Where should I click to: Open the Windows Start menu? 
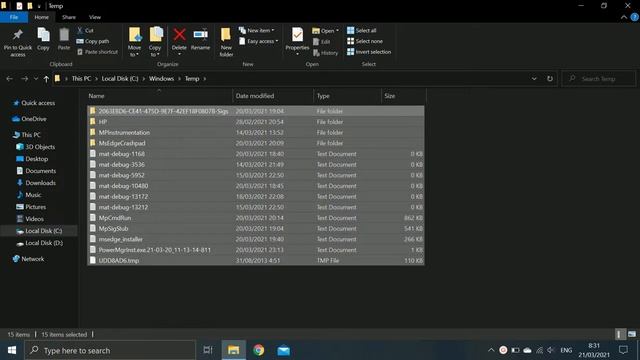click(12, 350)
